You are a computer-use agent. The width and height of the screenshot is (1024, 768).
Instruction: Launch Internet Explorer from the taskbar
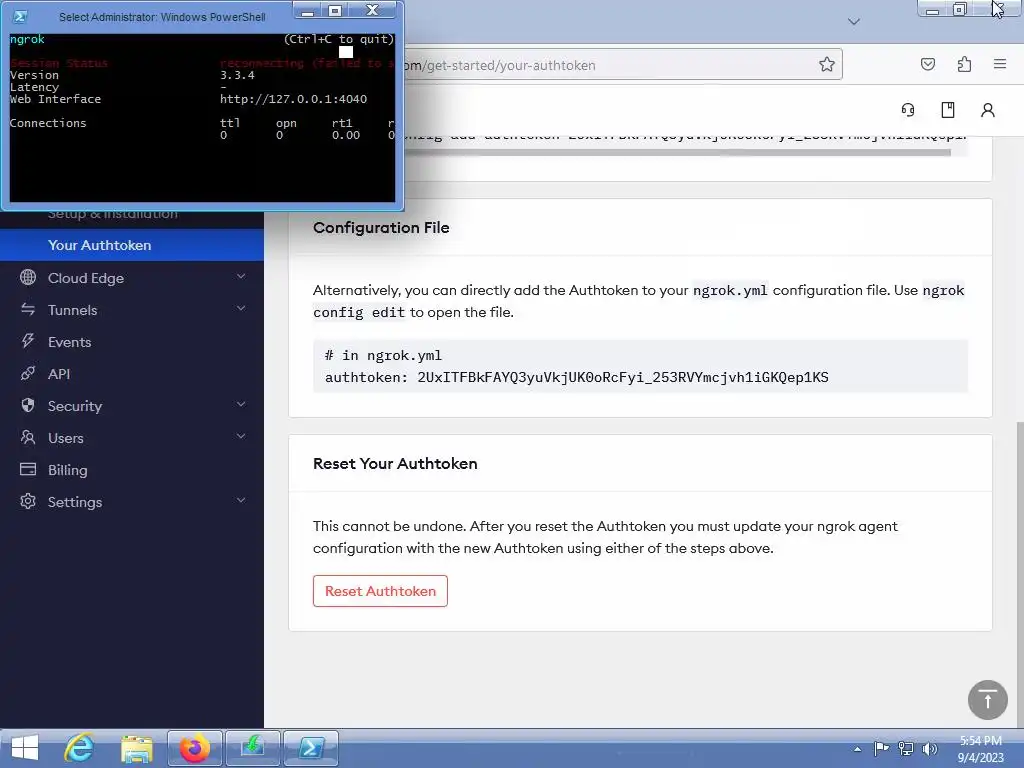[79, 748]
